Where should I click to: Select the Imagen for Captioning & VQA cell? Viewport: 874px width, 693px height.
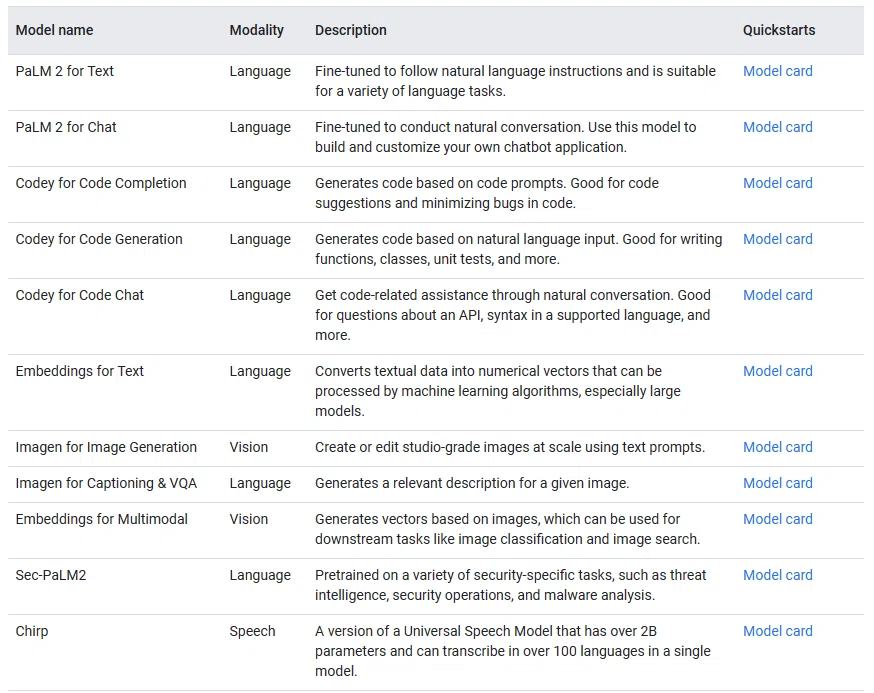coord(106,483)
